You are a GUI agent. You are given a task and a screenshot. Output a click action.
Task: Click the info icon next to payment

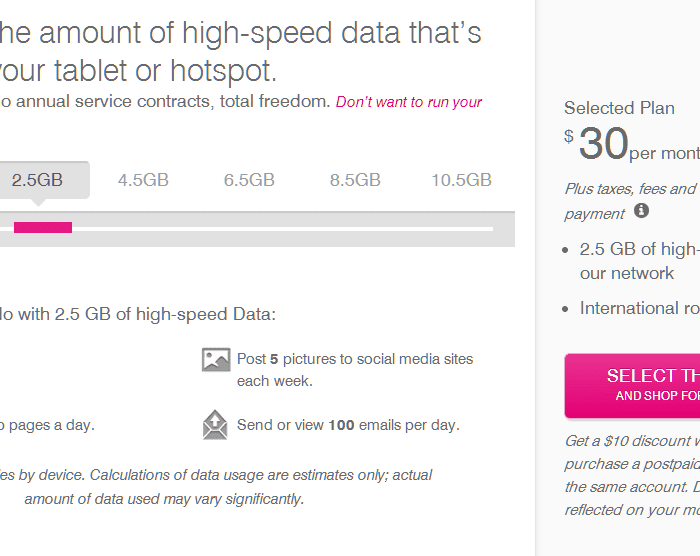click(642, 211)
